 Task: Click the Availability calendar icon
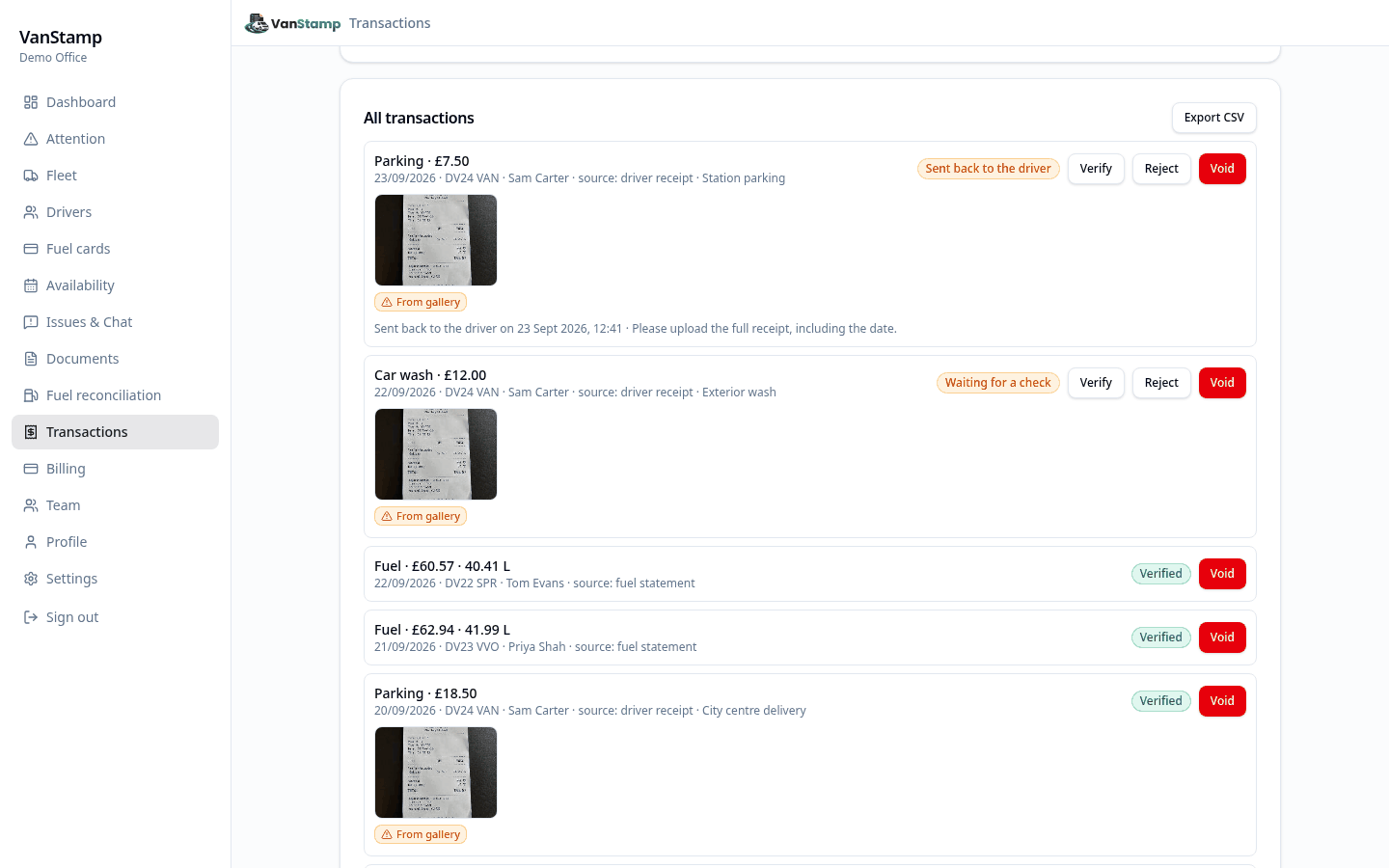31,285
